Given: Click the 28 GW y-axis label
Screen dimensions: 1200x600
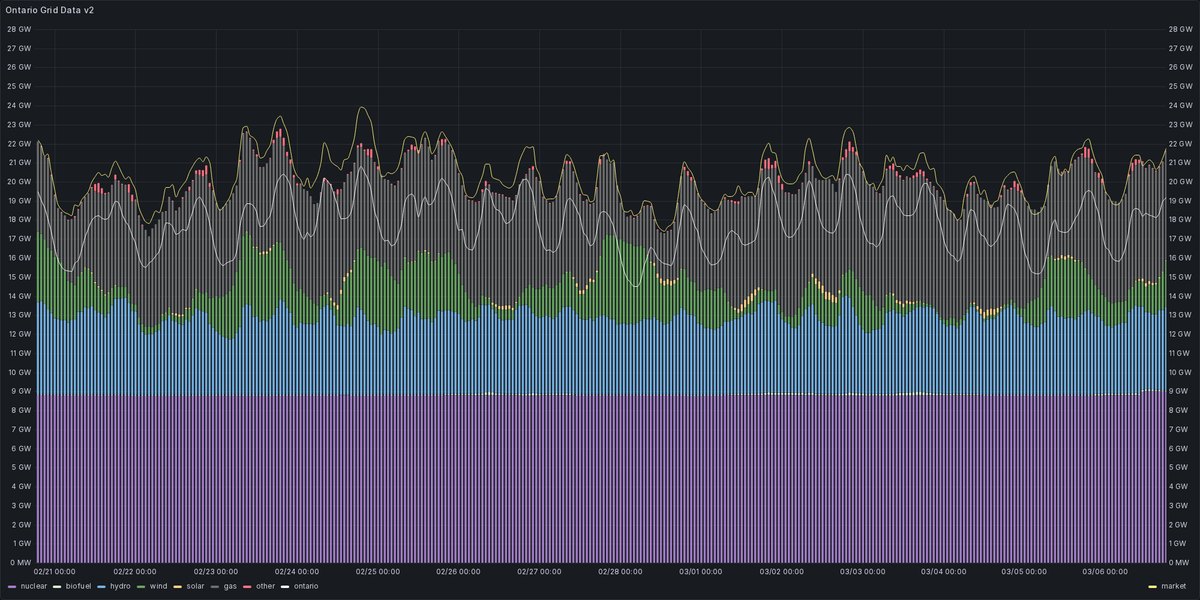Looking at the screenshot, I should click(x=17, y=29).
